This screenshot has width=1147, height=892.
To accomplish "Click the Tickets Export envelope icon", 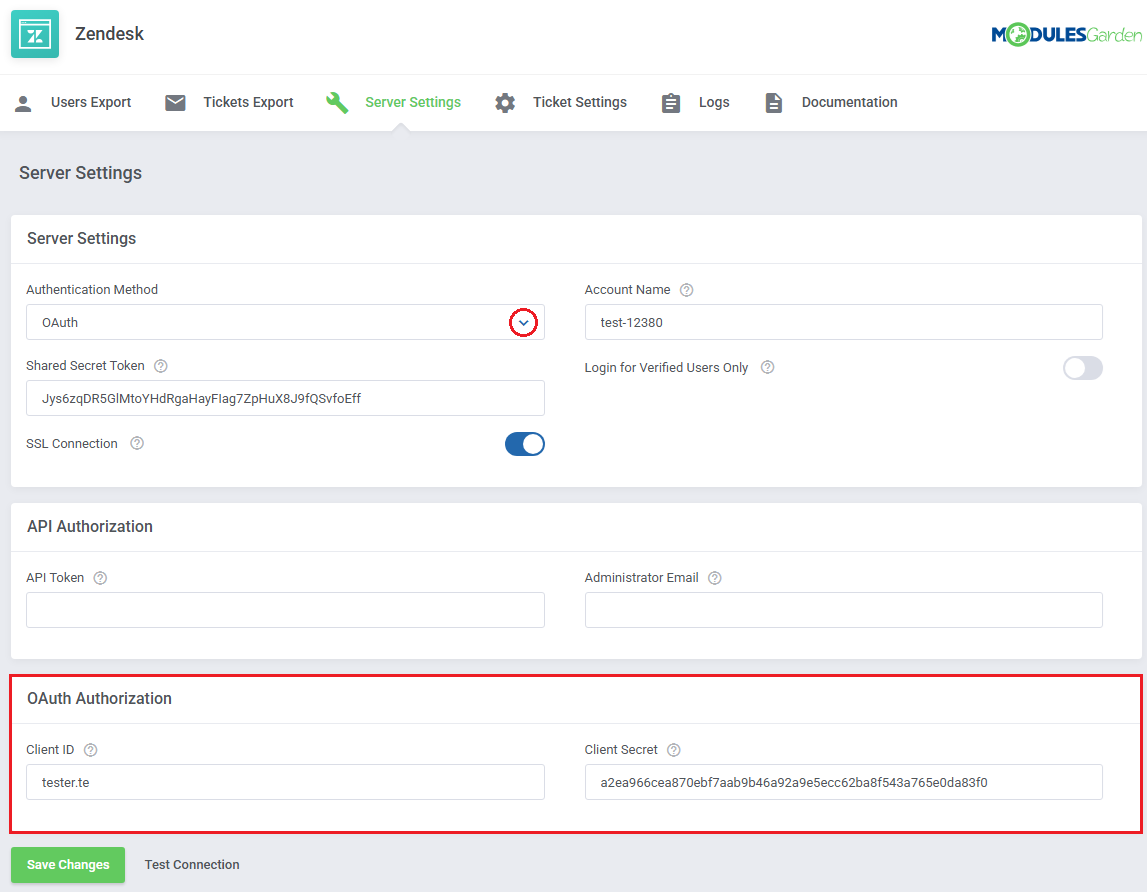I will coord(175,103).
